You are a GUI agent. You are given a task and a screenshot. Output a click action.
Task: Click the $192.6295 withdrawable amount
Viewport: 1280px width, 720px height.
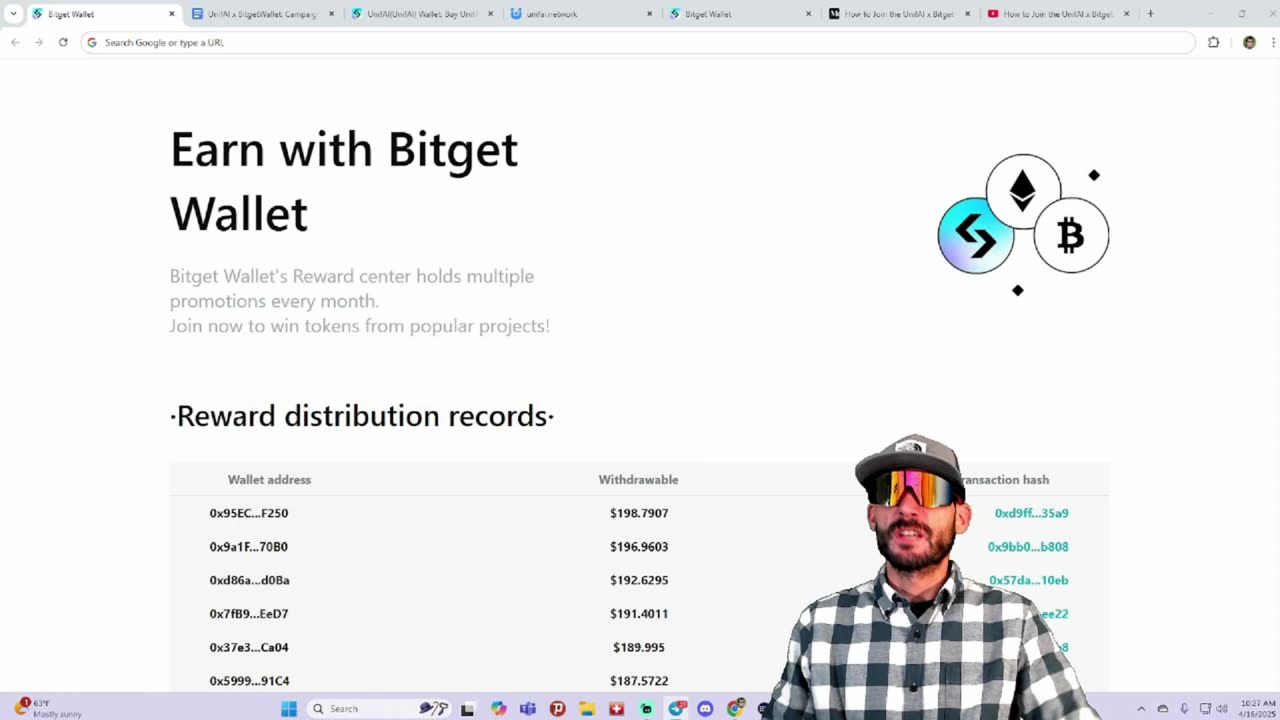pos(639,580)
